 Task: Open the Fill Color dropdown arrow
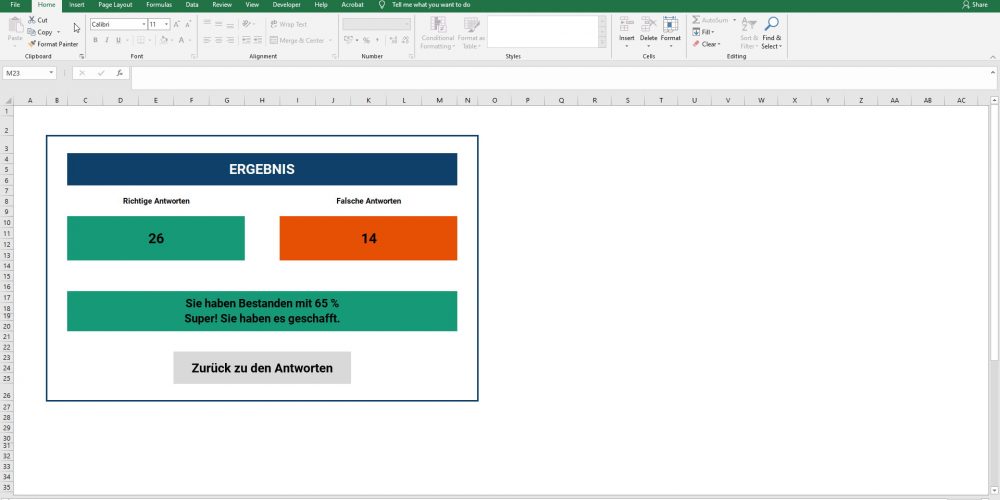coord(172,40)
